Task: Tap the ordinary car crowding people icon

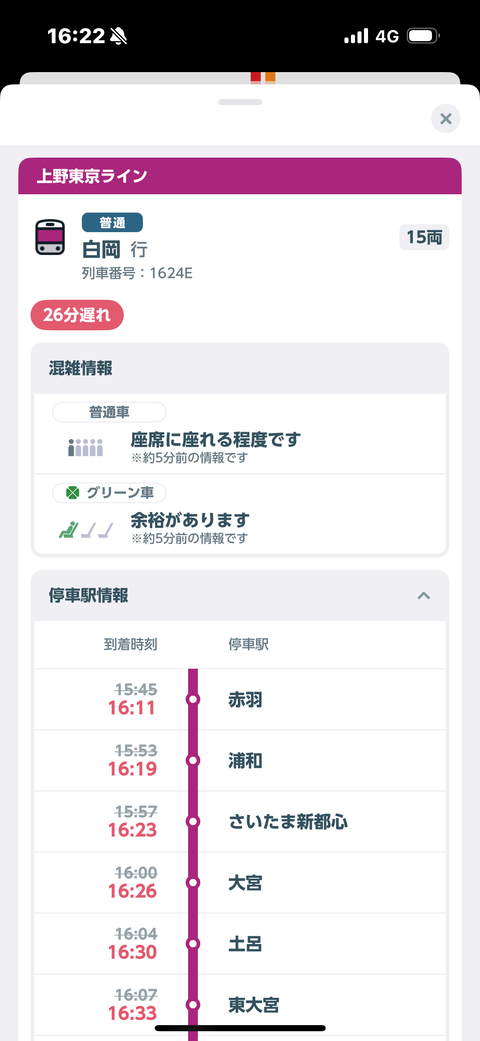Action: click(x=86, y=447)
